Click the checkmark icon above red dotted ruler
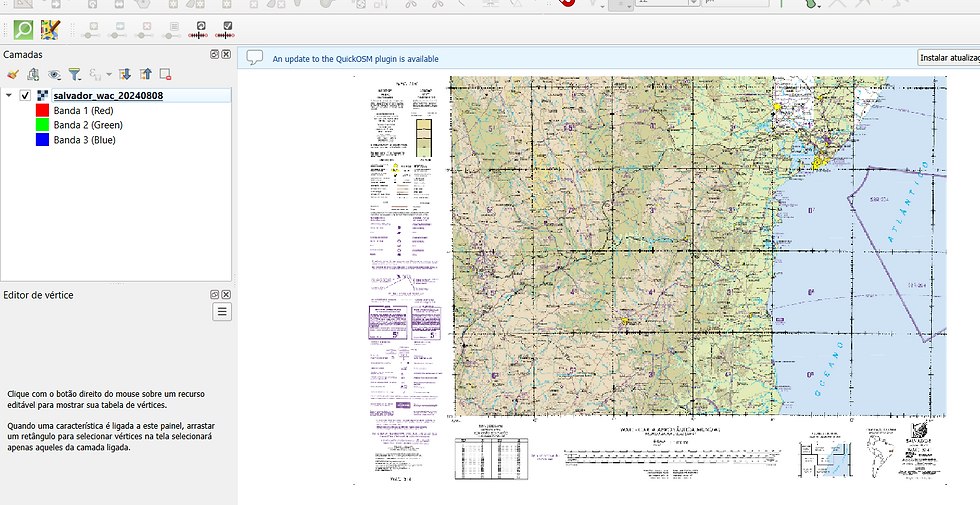The image size is (980, 505). [x=226, y=29]
